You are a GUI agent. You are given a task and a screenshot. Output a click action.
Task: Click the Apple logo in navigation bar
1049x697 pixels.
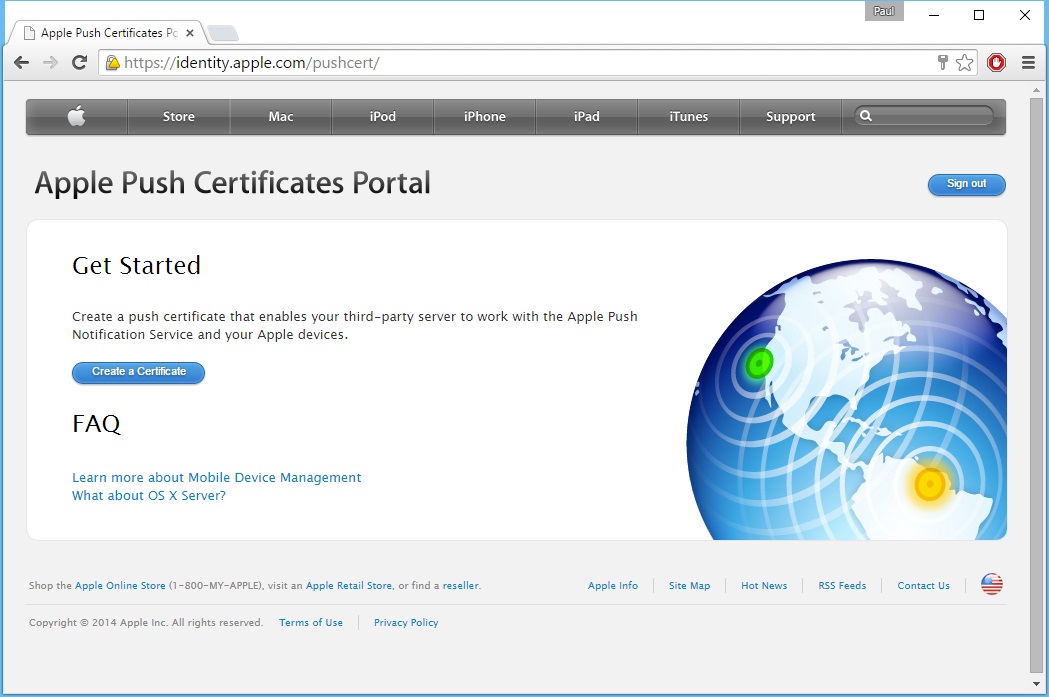point(77,117)
